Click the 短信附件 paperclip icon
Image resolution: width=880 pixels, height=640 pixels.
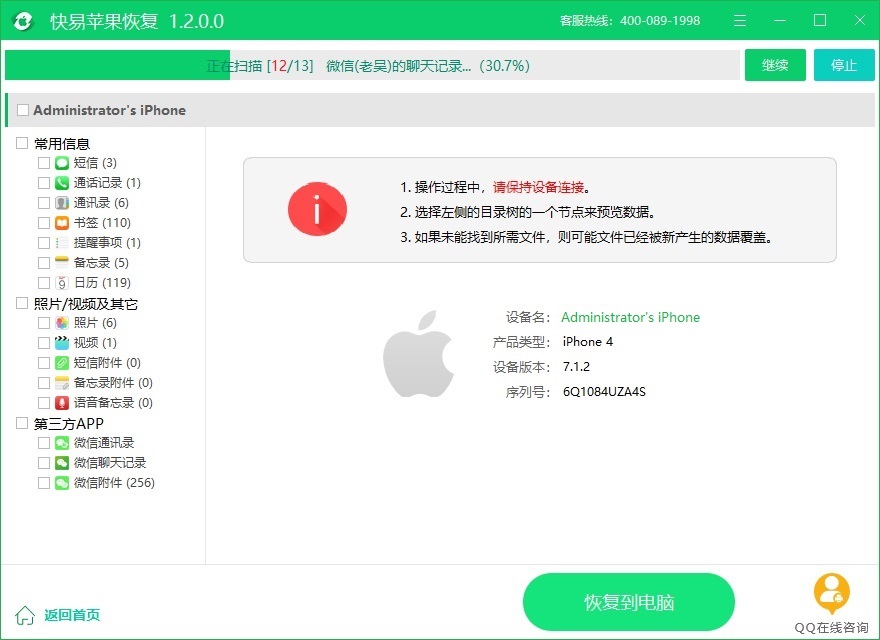[x=62, y=363]
